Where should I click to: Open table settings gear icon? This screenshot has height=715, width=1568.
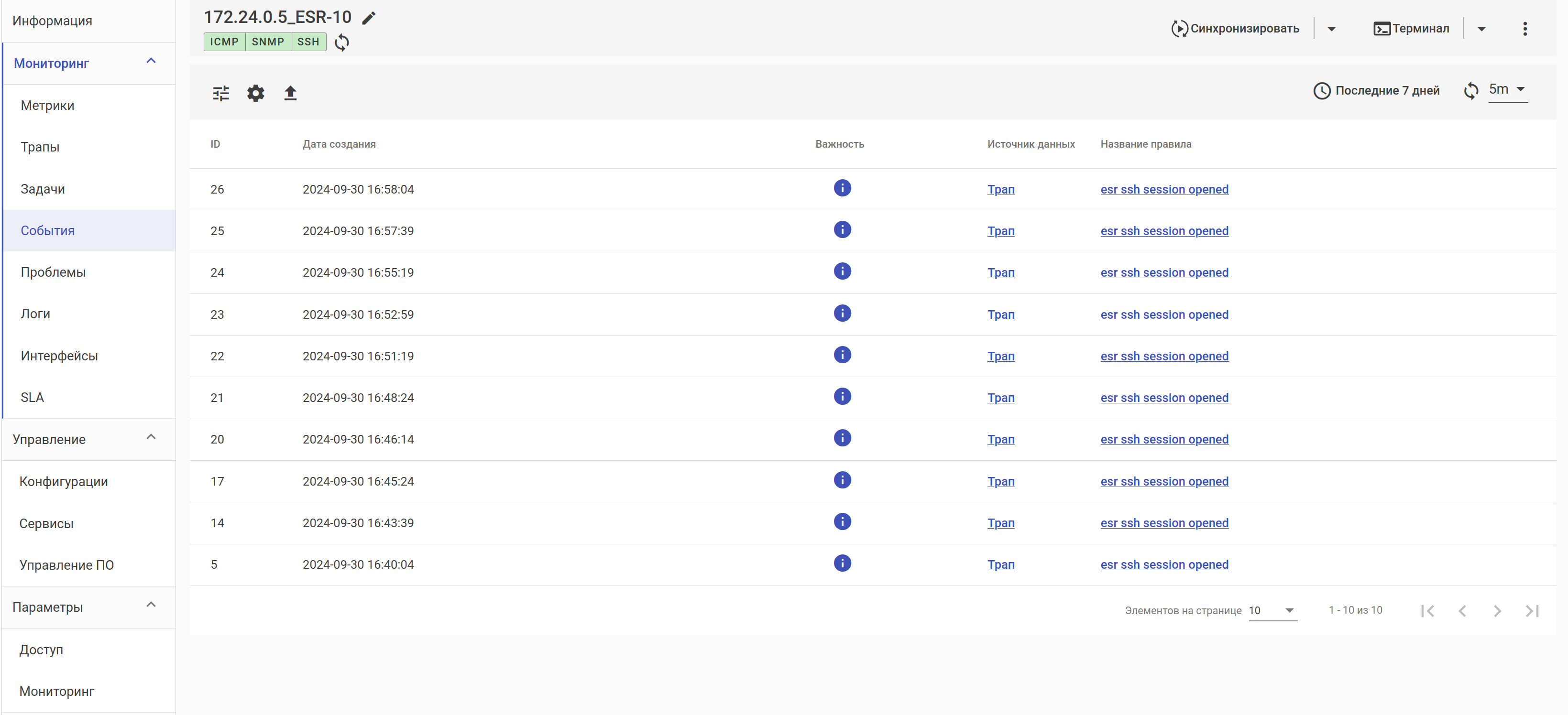point(256,93)
